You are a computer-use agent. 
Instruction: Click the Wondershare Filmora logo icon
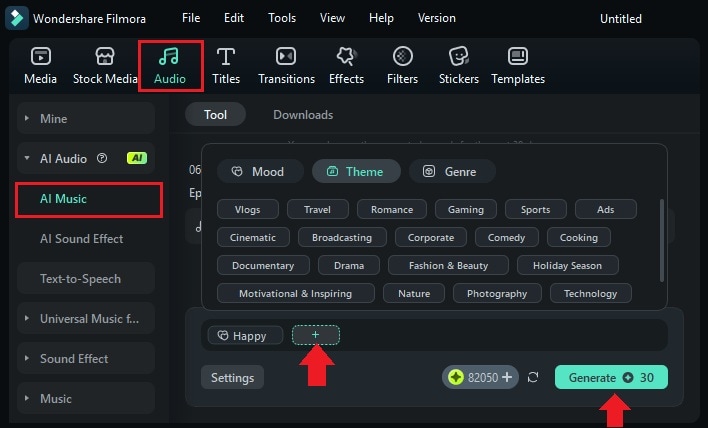17,19
